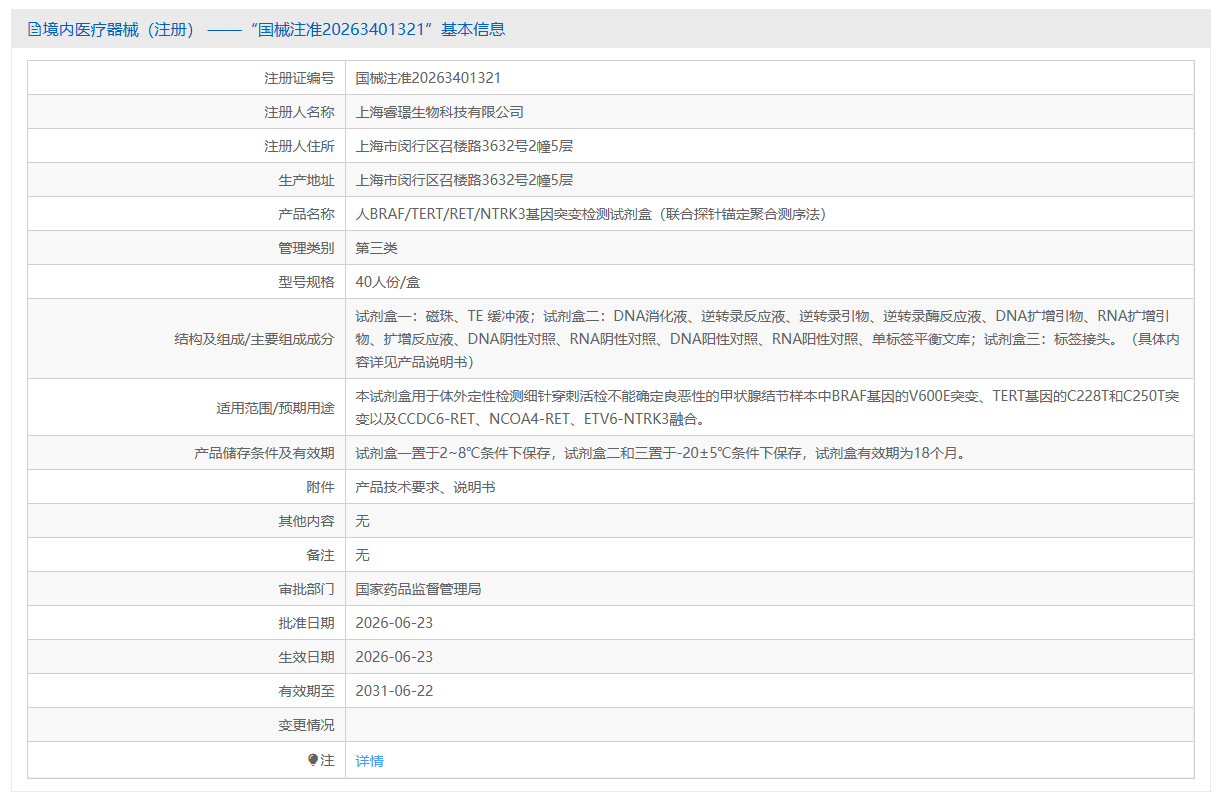Image resolution: width=1216 pixels, height=800 pixels.
Task: Click the 审批部门 label
Action: (x=306, y=589)
